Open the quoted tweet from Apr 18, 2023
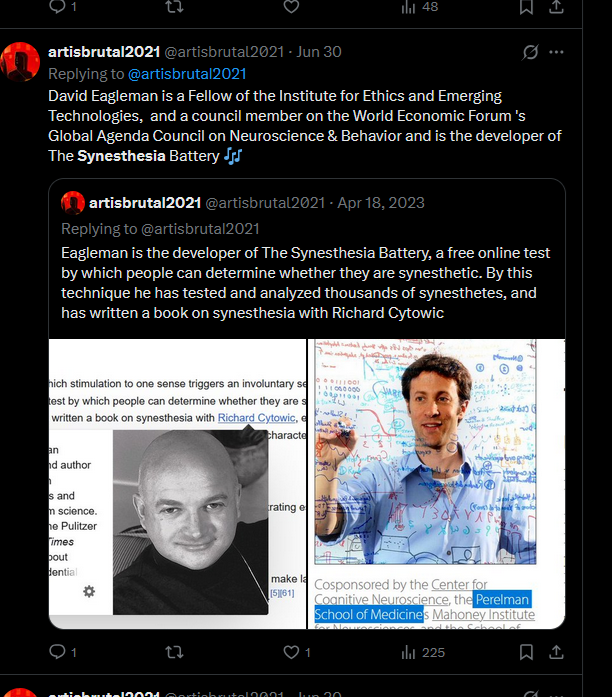612x697 pixels. (307, 258)
